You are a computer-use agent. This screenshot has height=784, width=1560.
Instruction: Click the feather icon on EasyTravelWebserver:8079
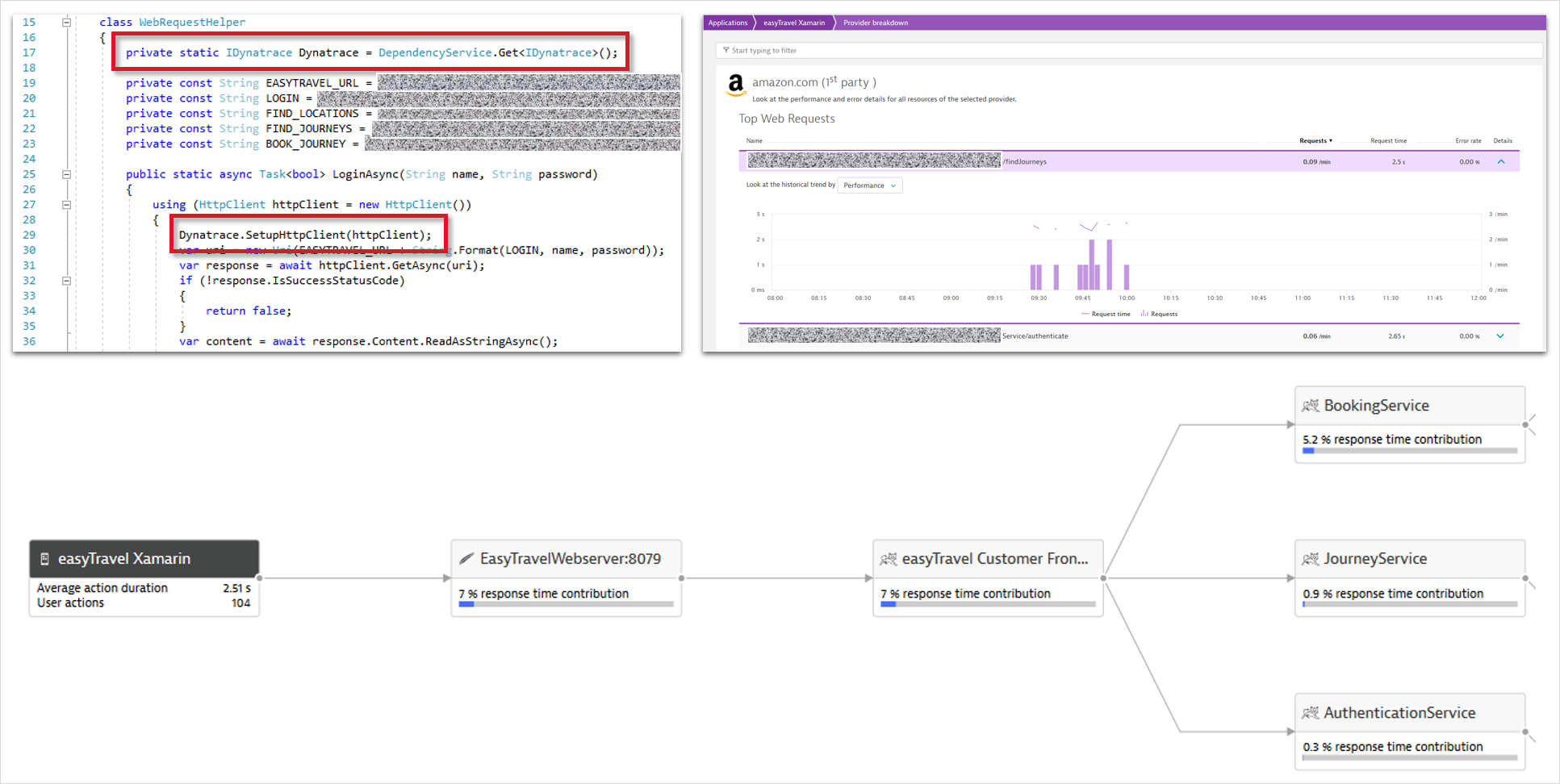click(466, 559)
